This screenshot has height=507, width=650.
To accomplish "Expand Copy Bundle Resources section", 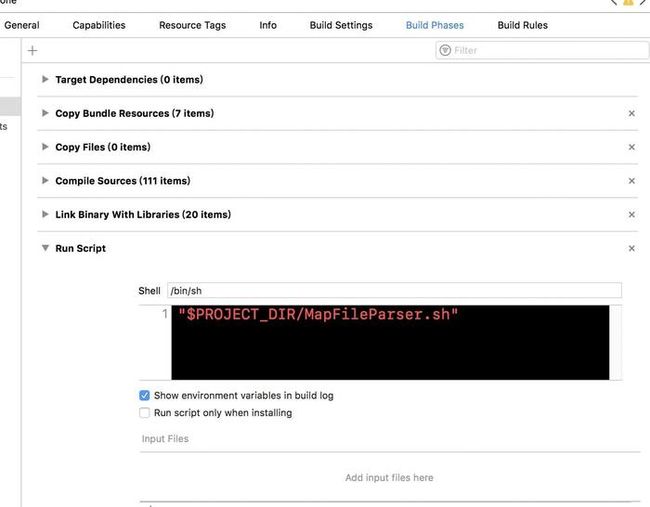I will click(x=45, y=113).
